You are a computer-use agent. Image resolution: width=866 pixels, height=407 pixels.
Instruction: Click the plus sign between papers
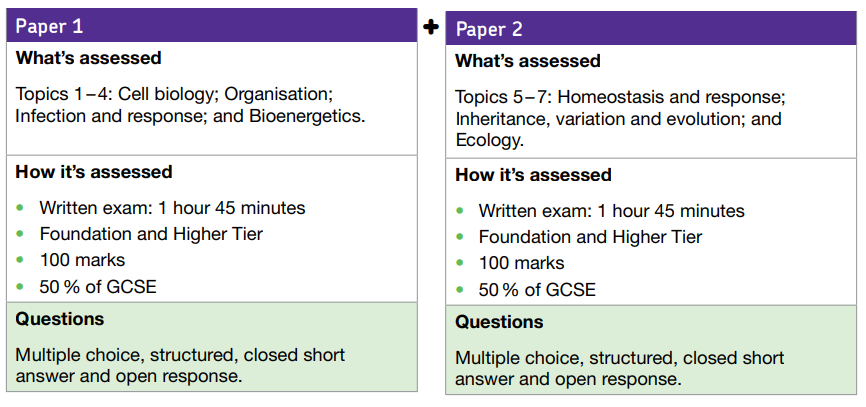click(x=431, y=27)
